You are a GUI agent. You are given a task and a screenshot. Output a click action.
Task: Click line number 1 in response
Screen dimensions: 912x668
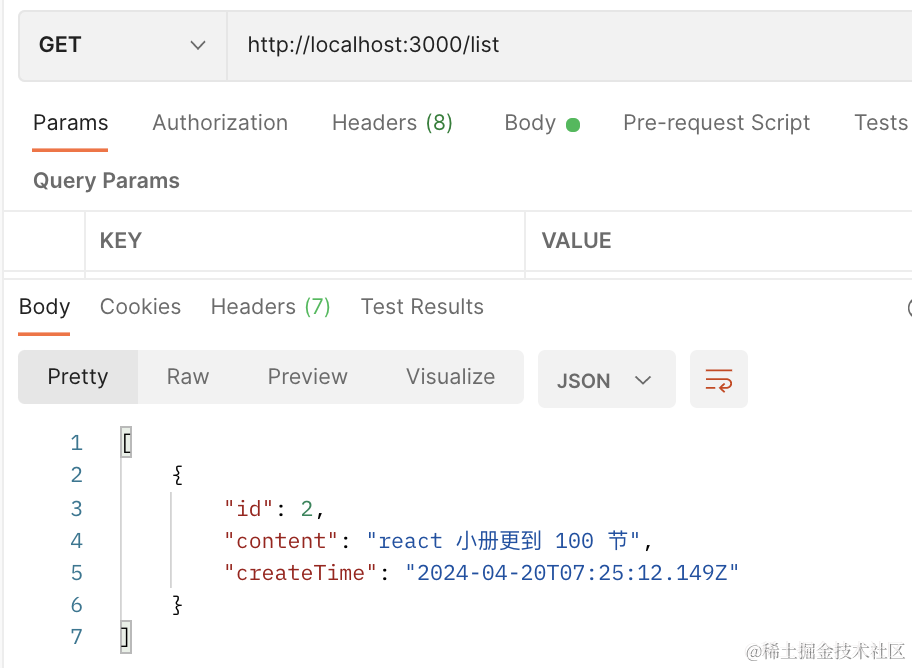tap(76, 443)
